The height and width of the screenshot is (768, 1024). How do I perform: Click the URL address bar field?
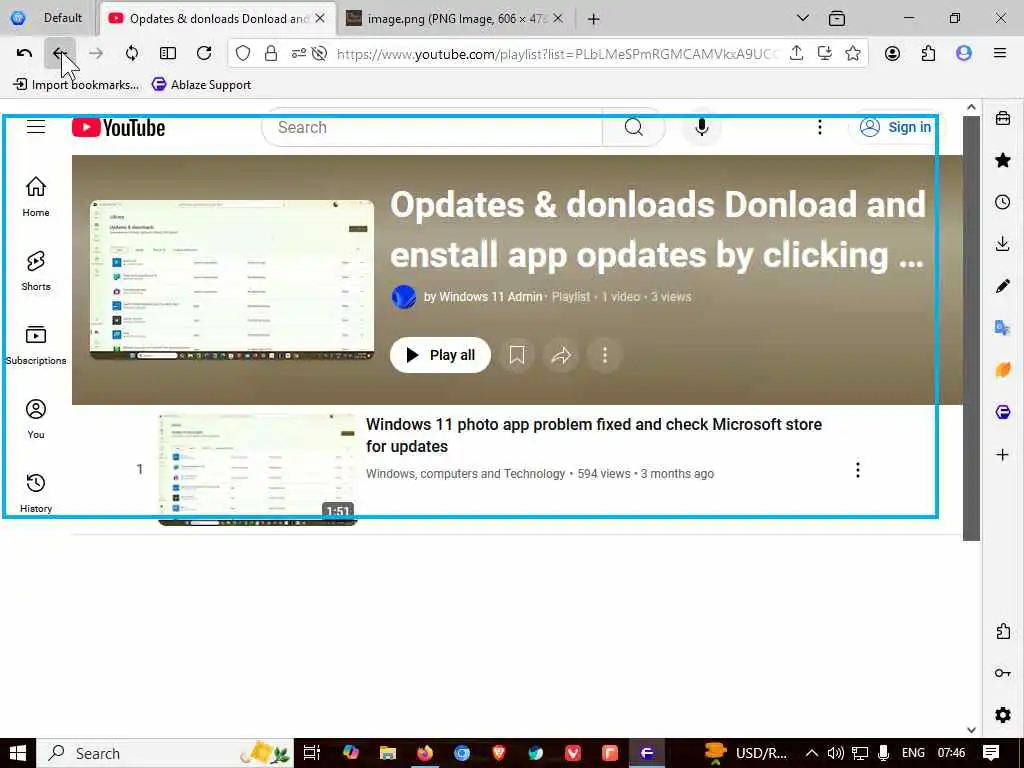click(x=556, y=54)
